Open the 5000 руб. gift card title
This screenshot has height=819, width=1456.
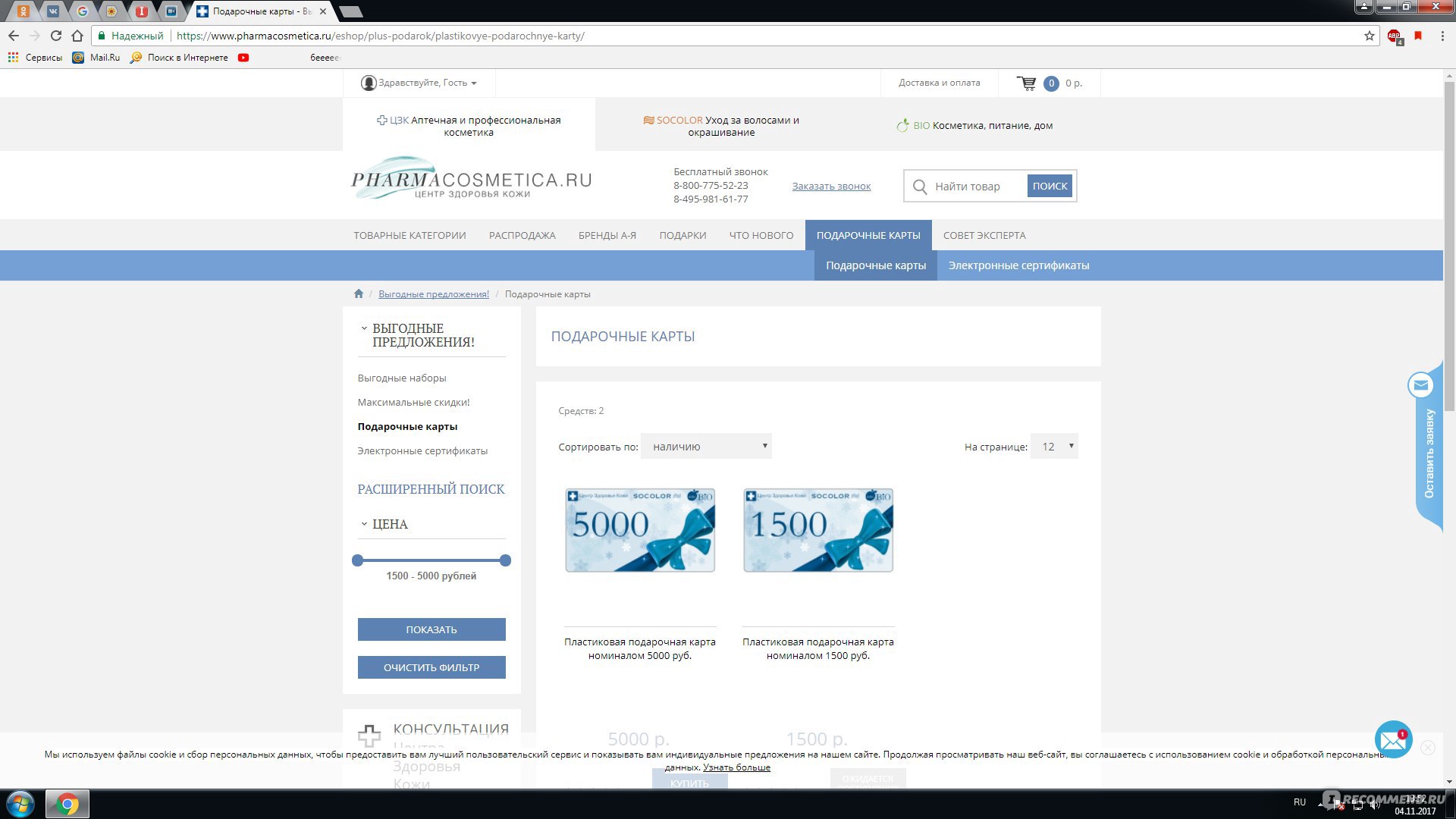coord(640,648)
